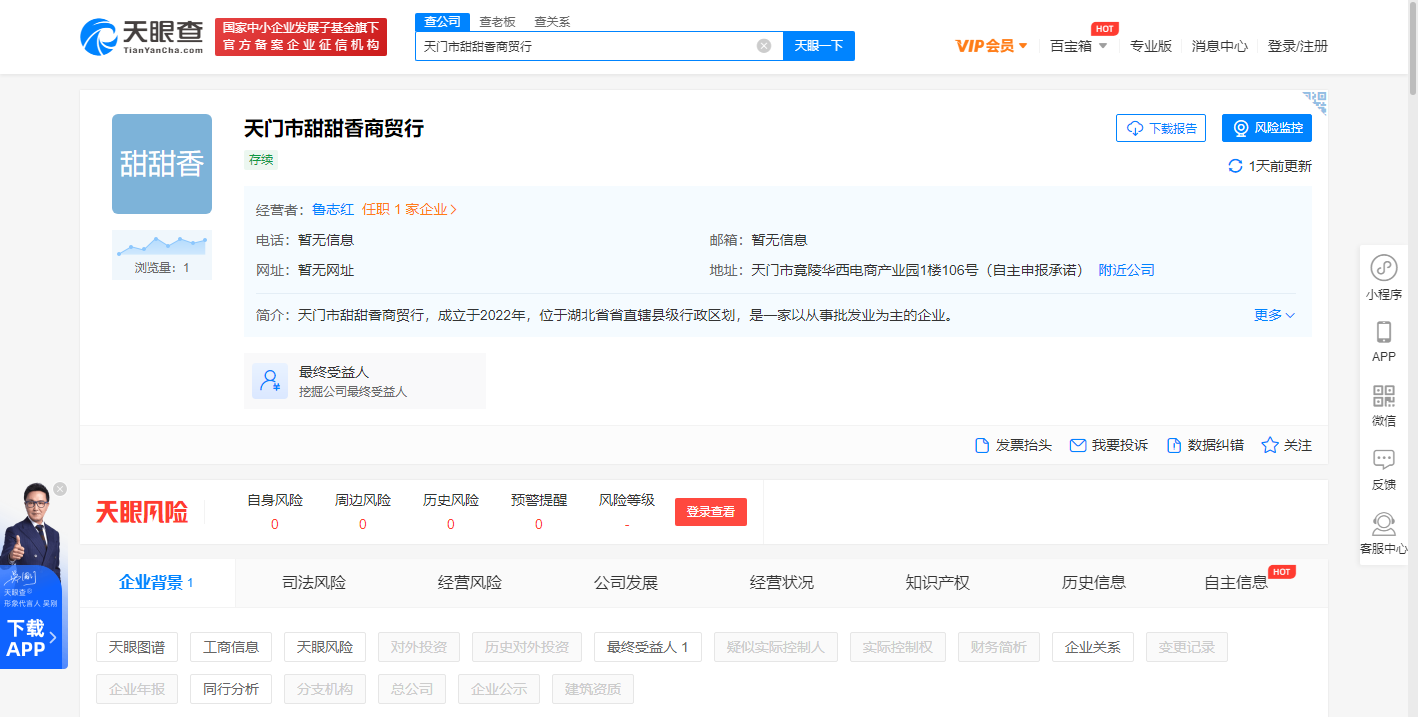Click the 风险监控 button

click(1267, 128)
